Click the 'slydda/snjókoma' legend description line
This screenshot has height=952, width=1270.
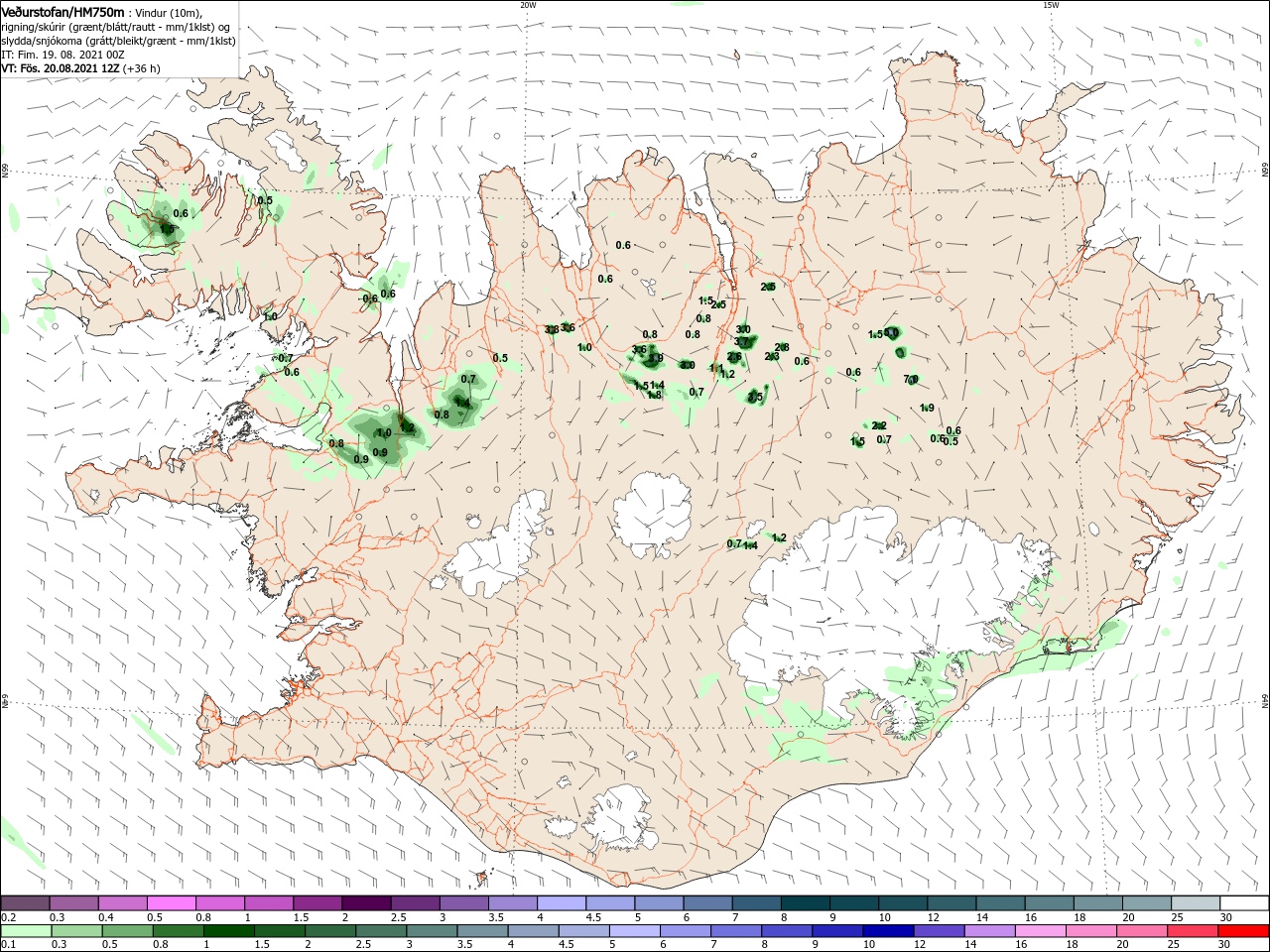pos(118,41)
